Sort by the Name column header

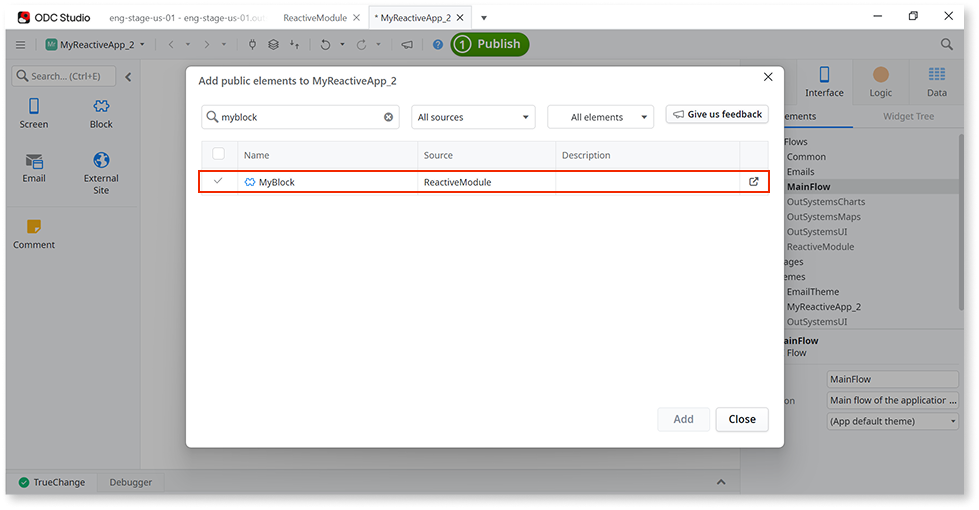pyautogui.click(x=257, y=155)
